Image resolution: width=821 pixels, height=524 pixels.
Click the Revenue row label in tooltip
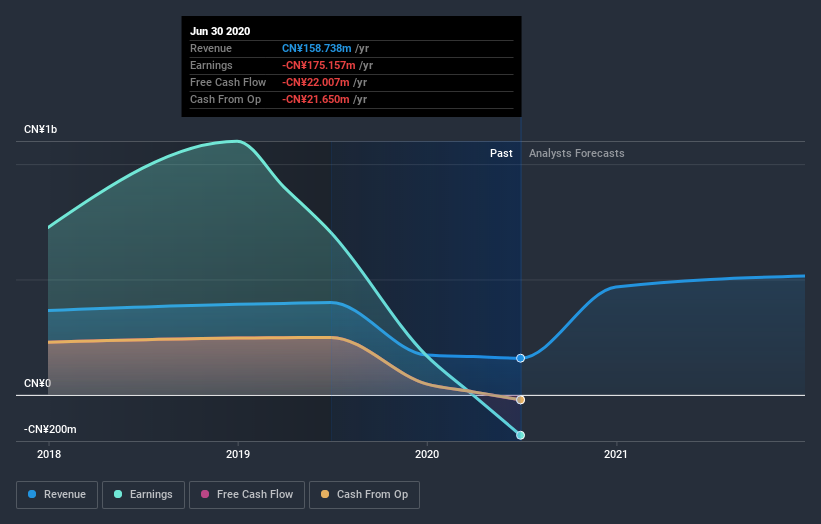[x=210, y=48]
